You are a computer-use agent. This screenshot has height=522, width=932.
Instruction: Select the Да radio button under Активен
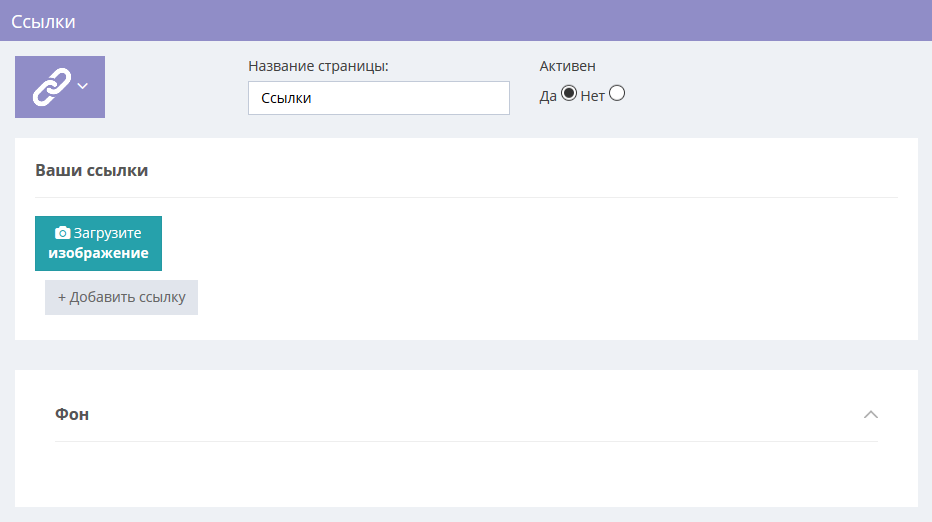(x=569, y=93)
